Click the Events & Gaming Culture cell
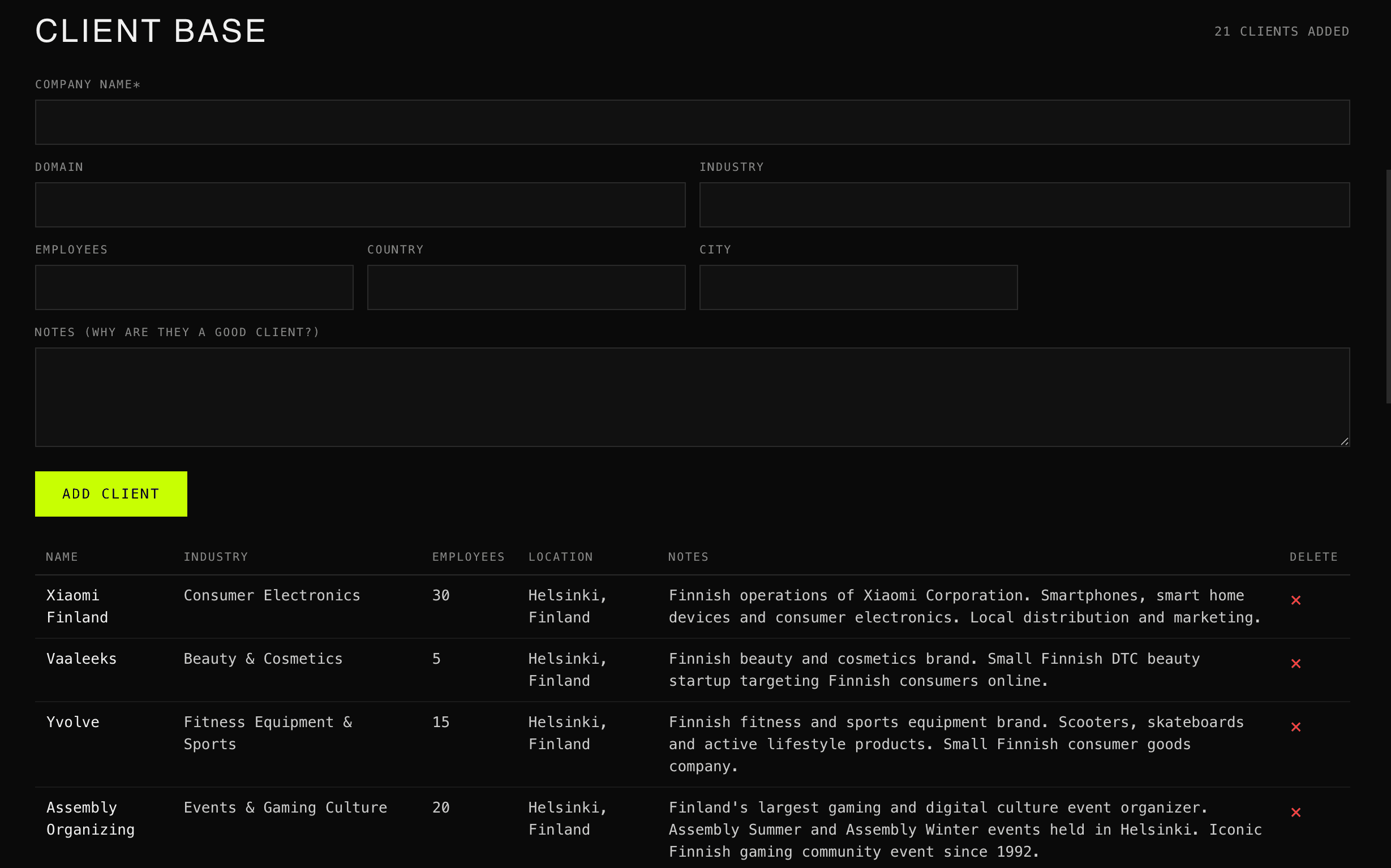Viewport: 1391px width, 868px height. tap(285, 807)
